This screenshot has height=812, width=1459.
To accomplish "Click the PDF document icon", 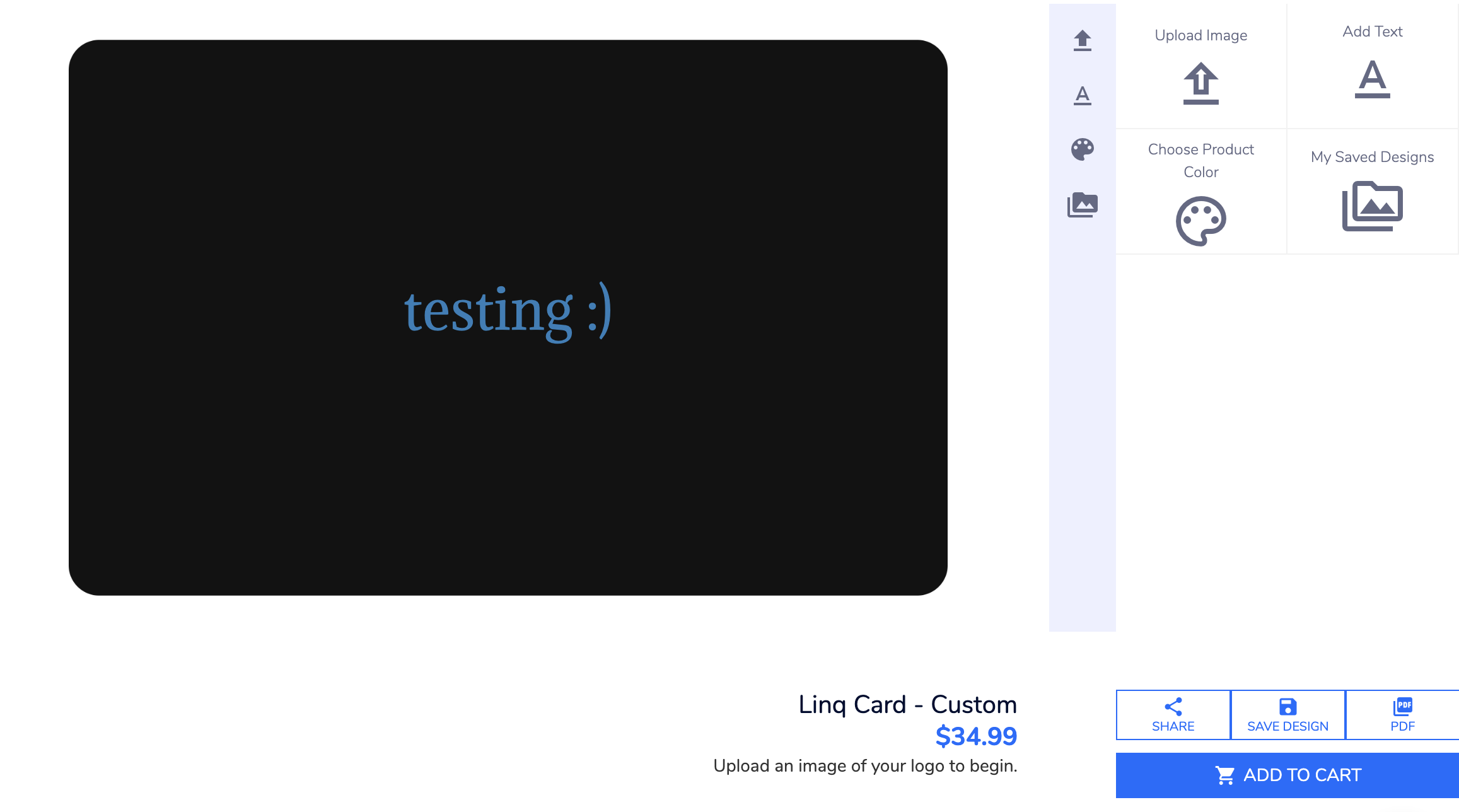I will [1402, 706].
